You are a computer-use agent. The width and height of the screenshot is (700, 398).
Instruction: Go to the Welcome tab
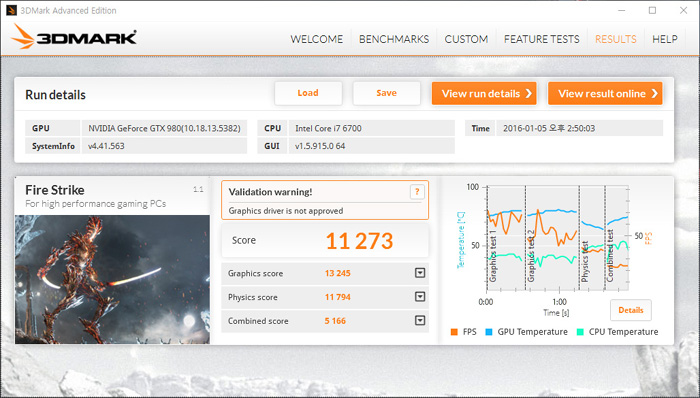click(317, 39)
